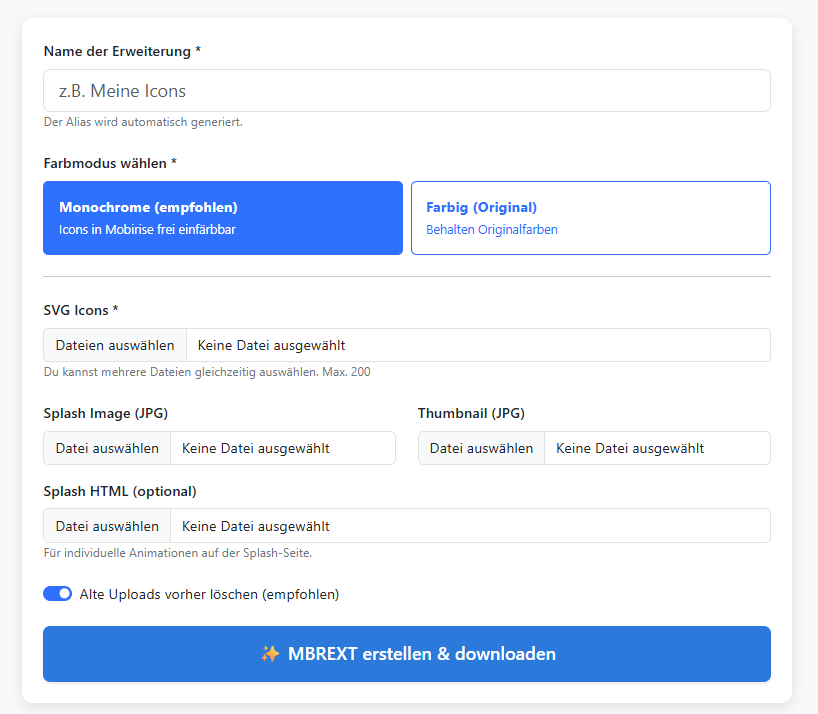This screenshot has height=714, width=818.
Task: Click Datei auswählen for Splash Image
Action: (x=107, y=448)
